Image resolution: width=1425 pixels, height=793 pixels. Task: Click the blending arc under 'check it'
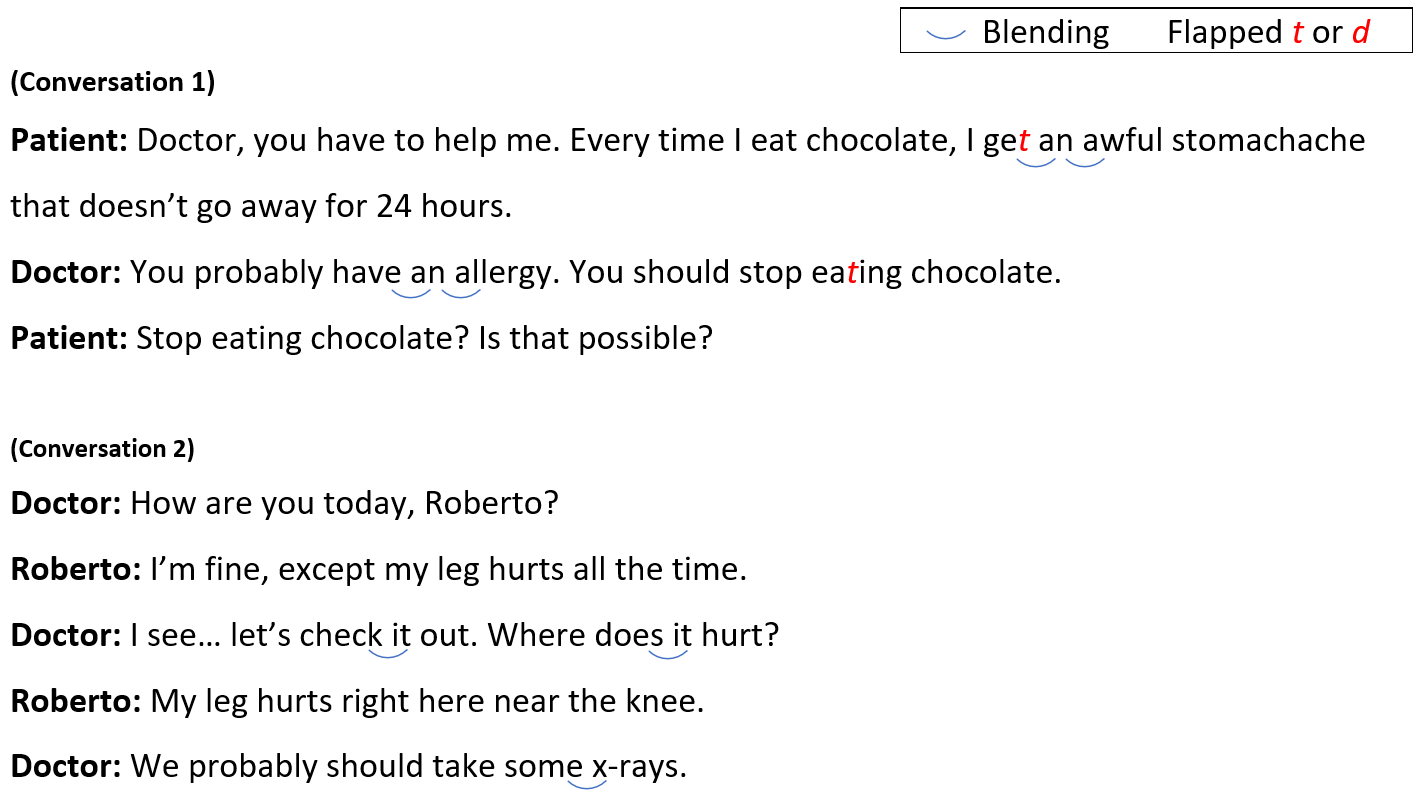click(389, 653)
